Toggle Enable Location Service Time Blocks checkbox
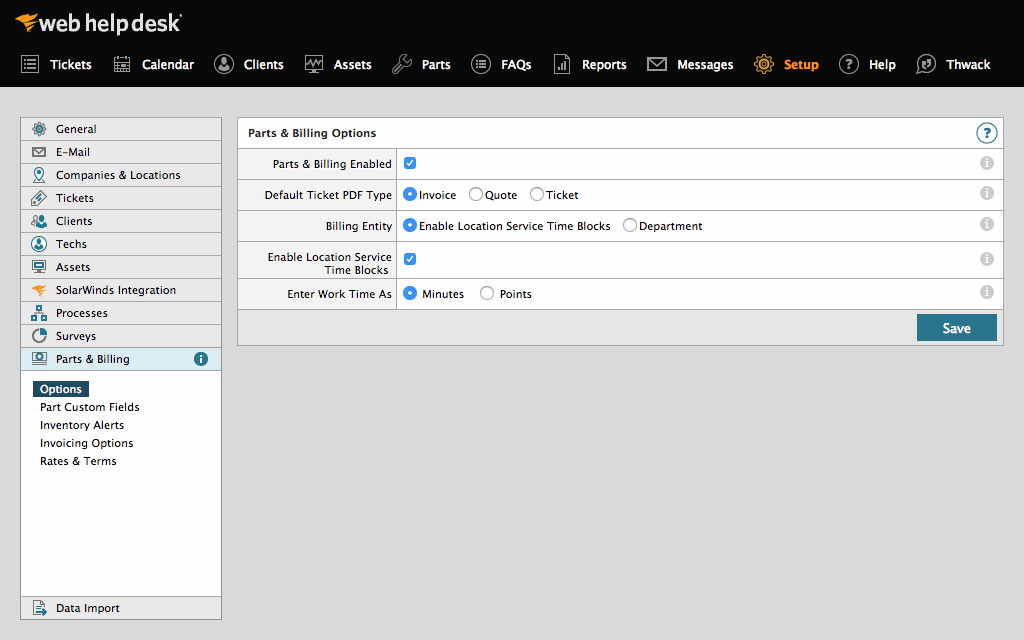The image size is (1024, 640). (409, 258)
